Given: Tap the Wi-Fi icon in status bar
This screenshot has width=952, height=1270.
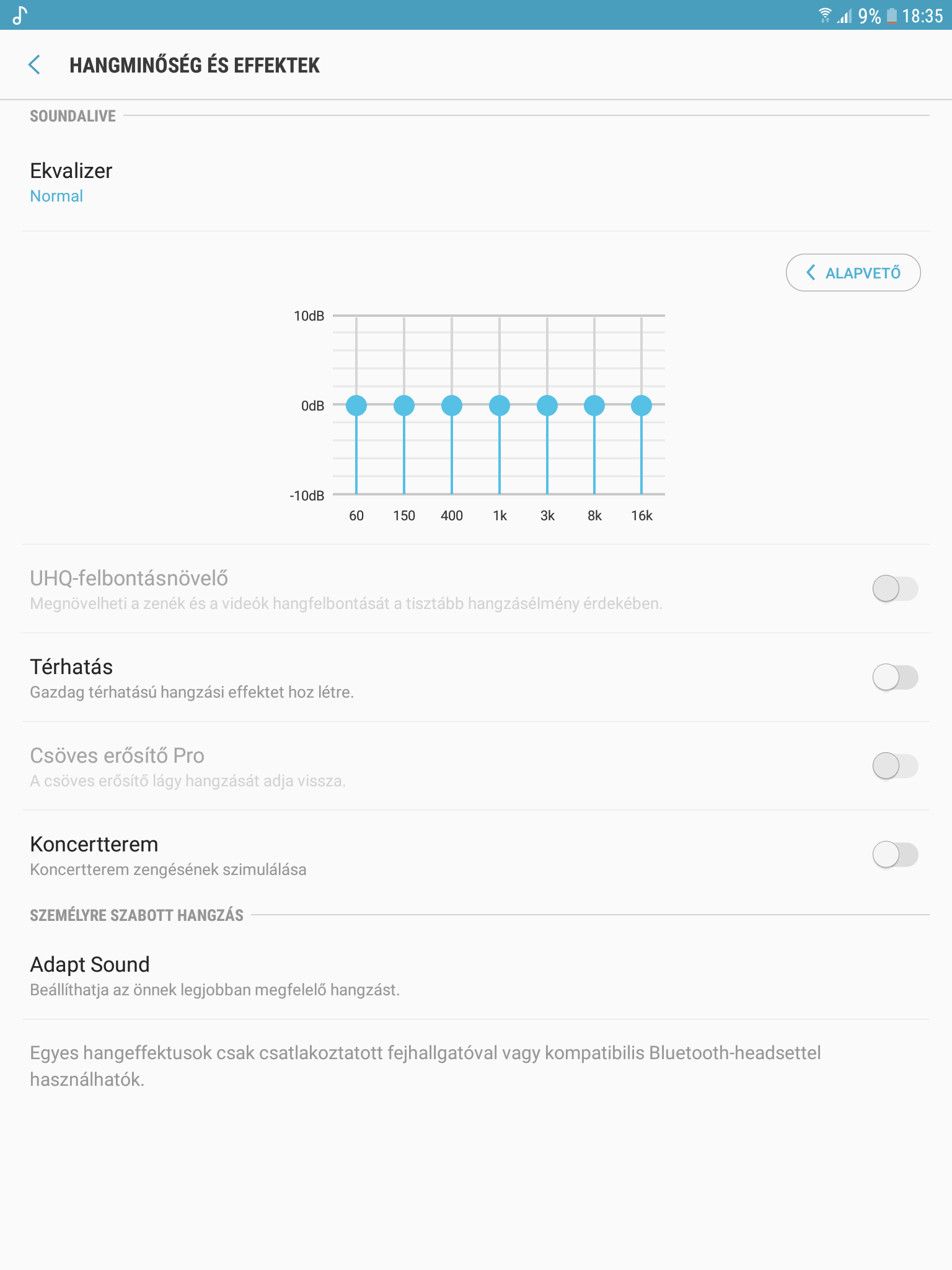Looking at the screenshot, I should 824,16.
